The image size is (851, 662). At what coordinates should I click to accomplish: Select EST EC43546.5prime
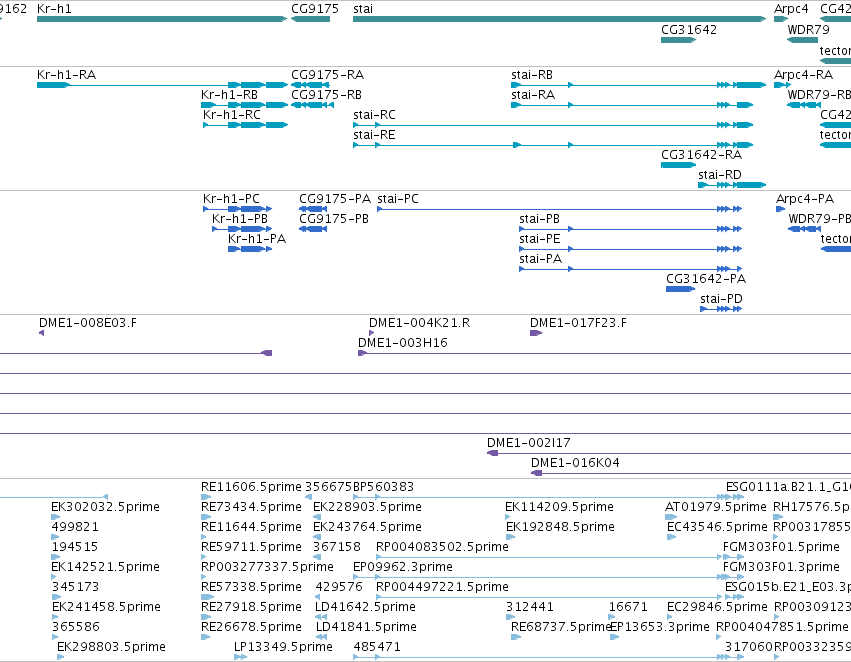click(671, 537)
